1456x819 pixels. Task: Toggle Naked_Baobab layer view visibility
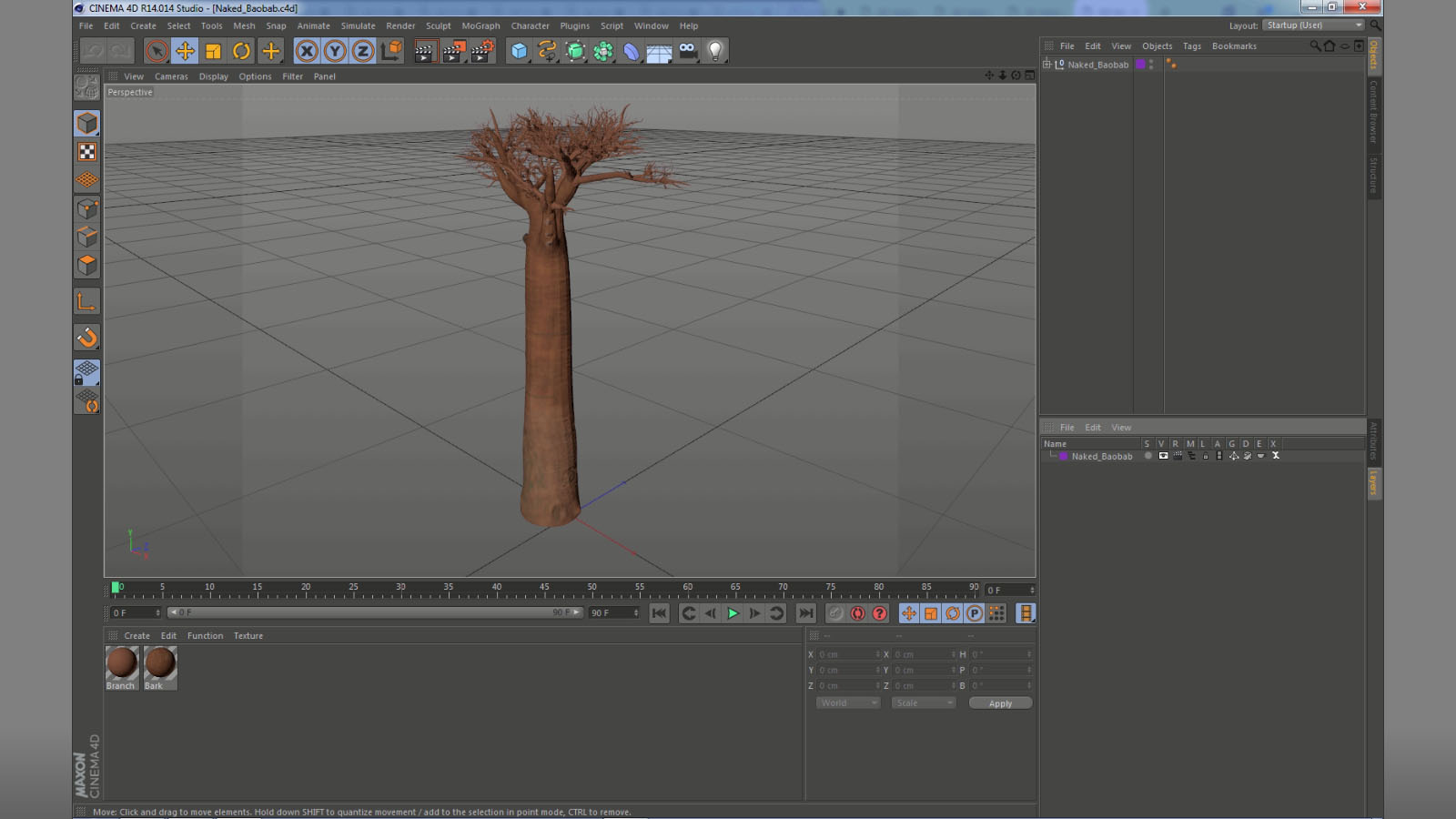click(1163, 456)
